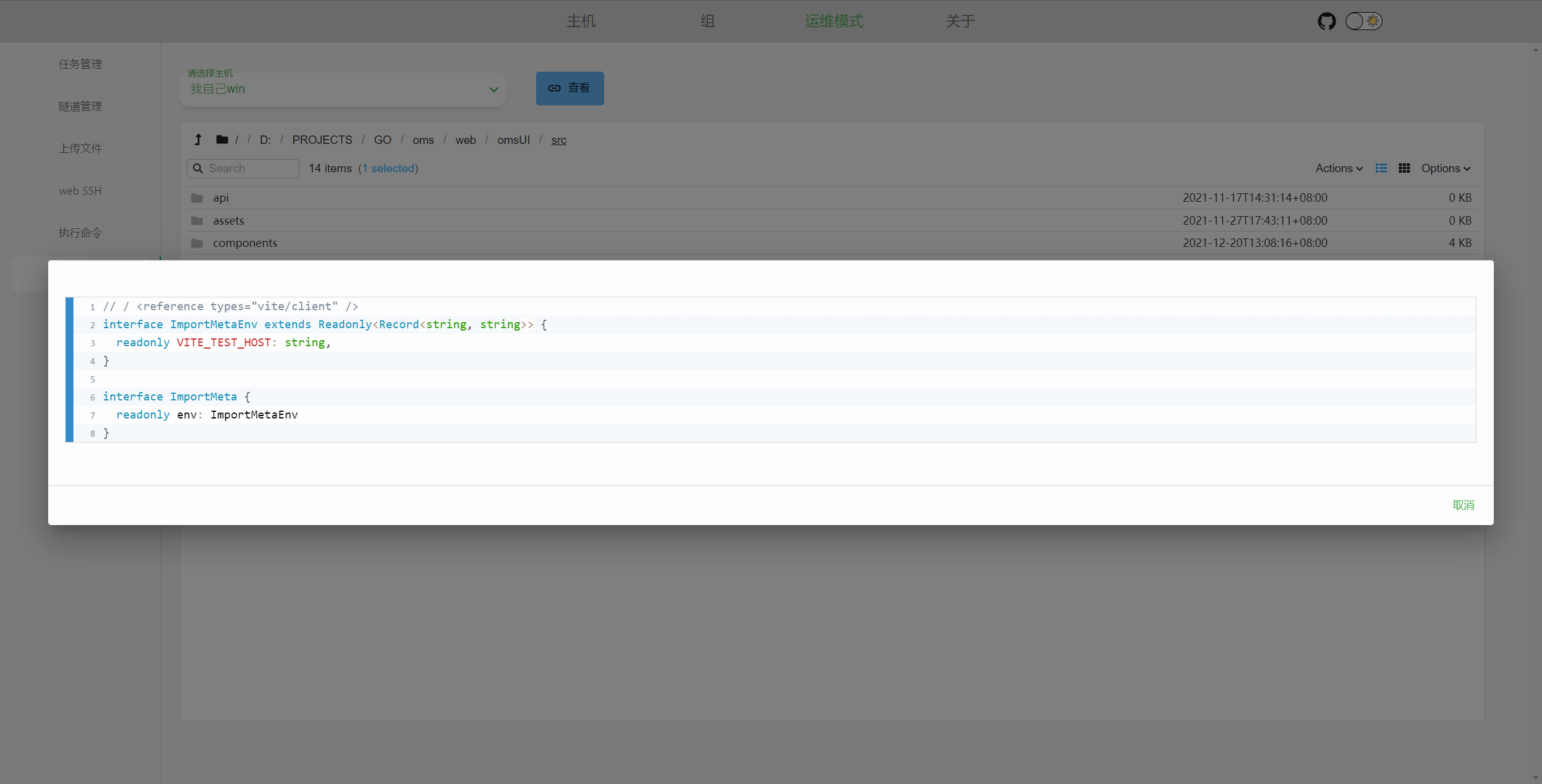The image size is (1542, 784).
Task: Navigate to omsUI in the breadcrumb
Action: coord(513,140)
